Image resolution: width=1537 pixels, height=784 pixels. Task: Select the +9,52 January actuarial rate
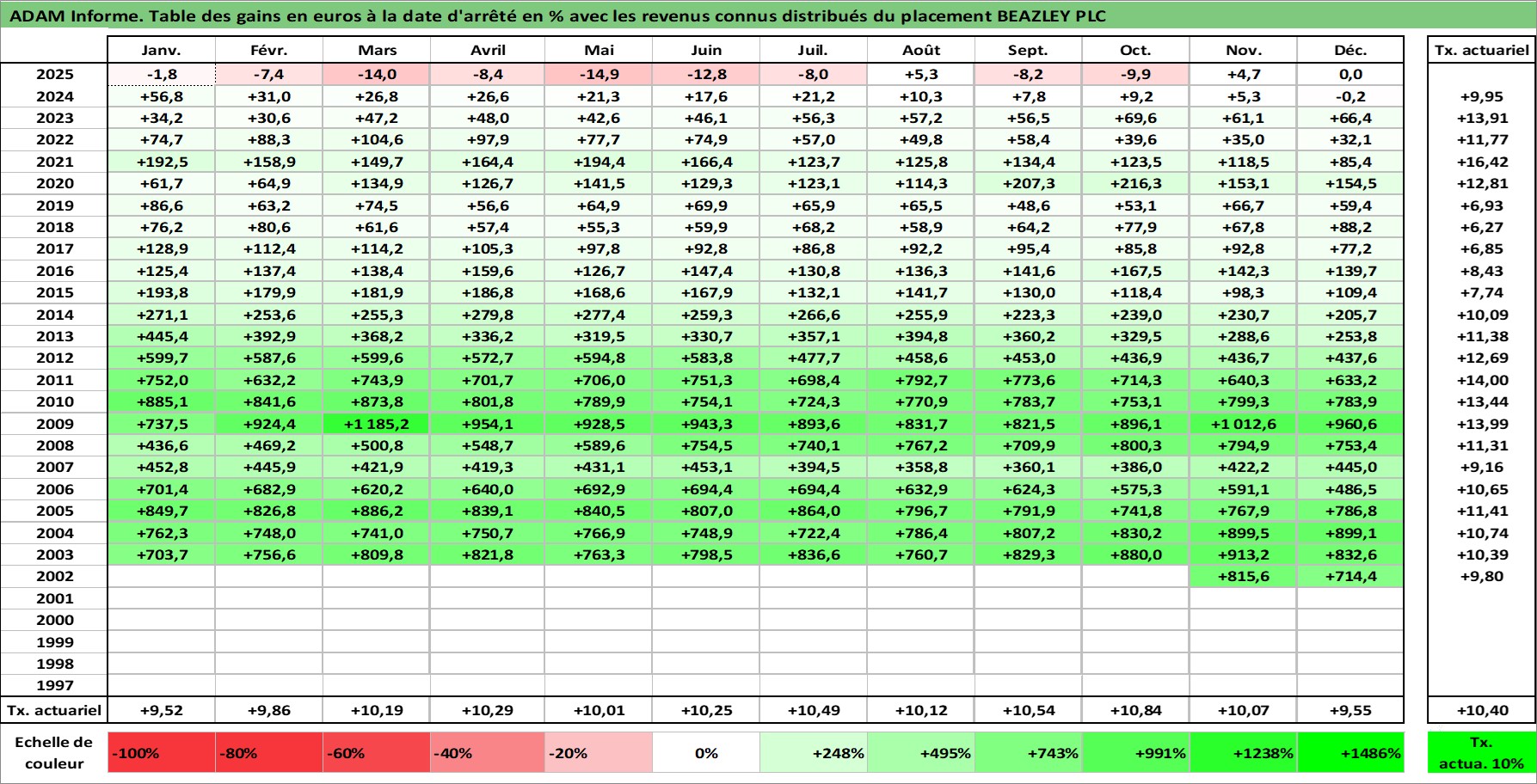tap(161, 711)
